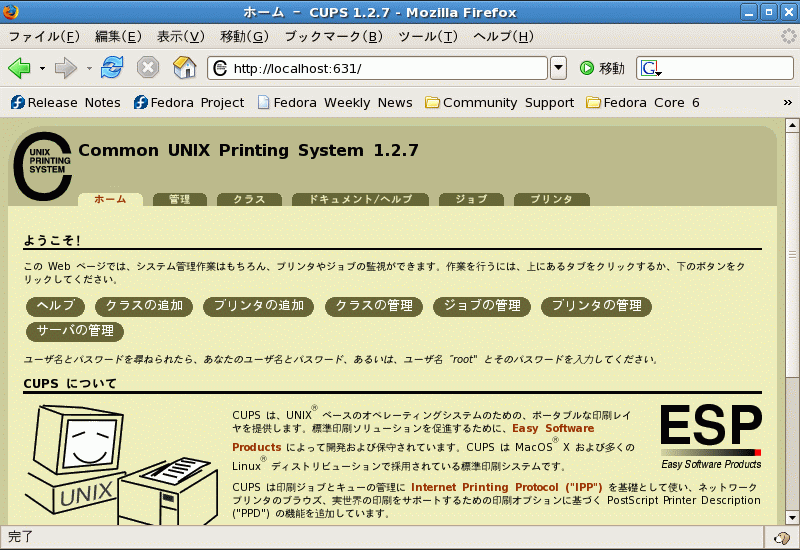
Task: Click the 完了 status bar text
Action: click(x=21, y=537)
